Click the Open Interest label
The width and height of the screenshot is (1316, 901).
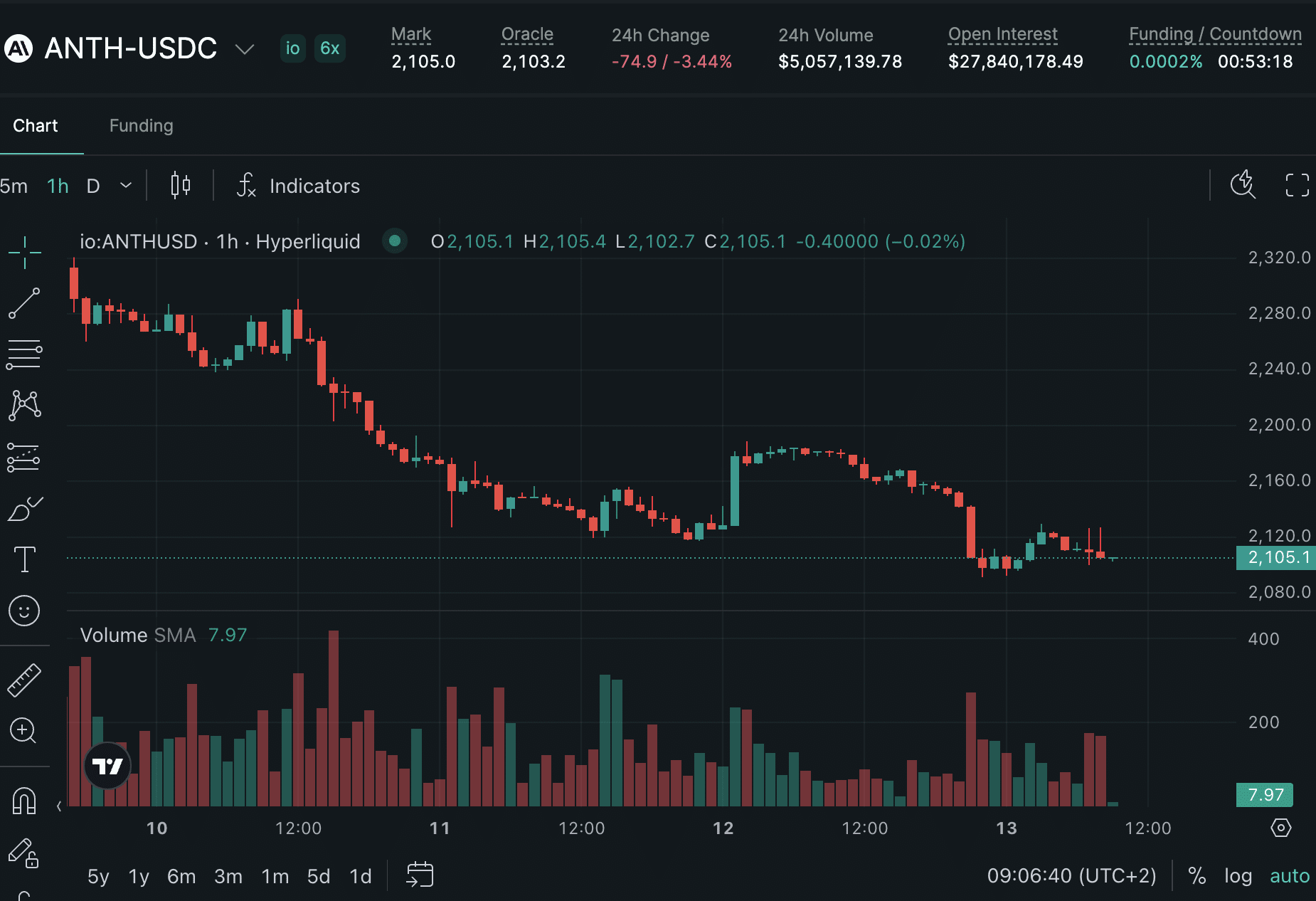pyautogui.click(x=1002, y=34)
